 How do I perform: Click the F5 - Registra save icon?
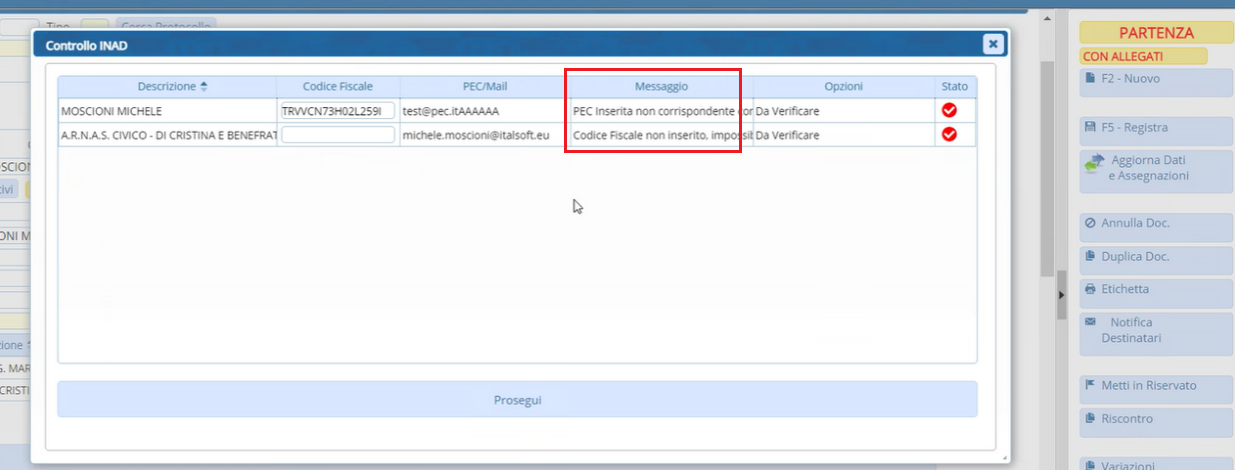pos(1091,128)
